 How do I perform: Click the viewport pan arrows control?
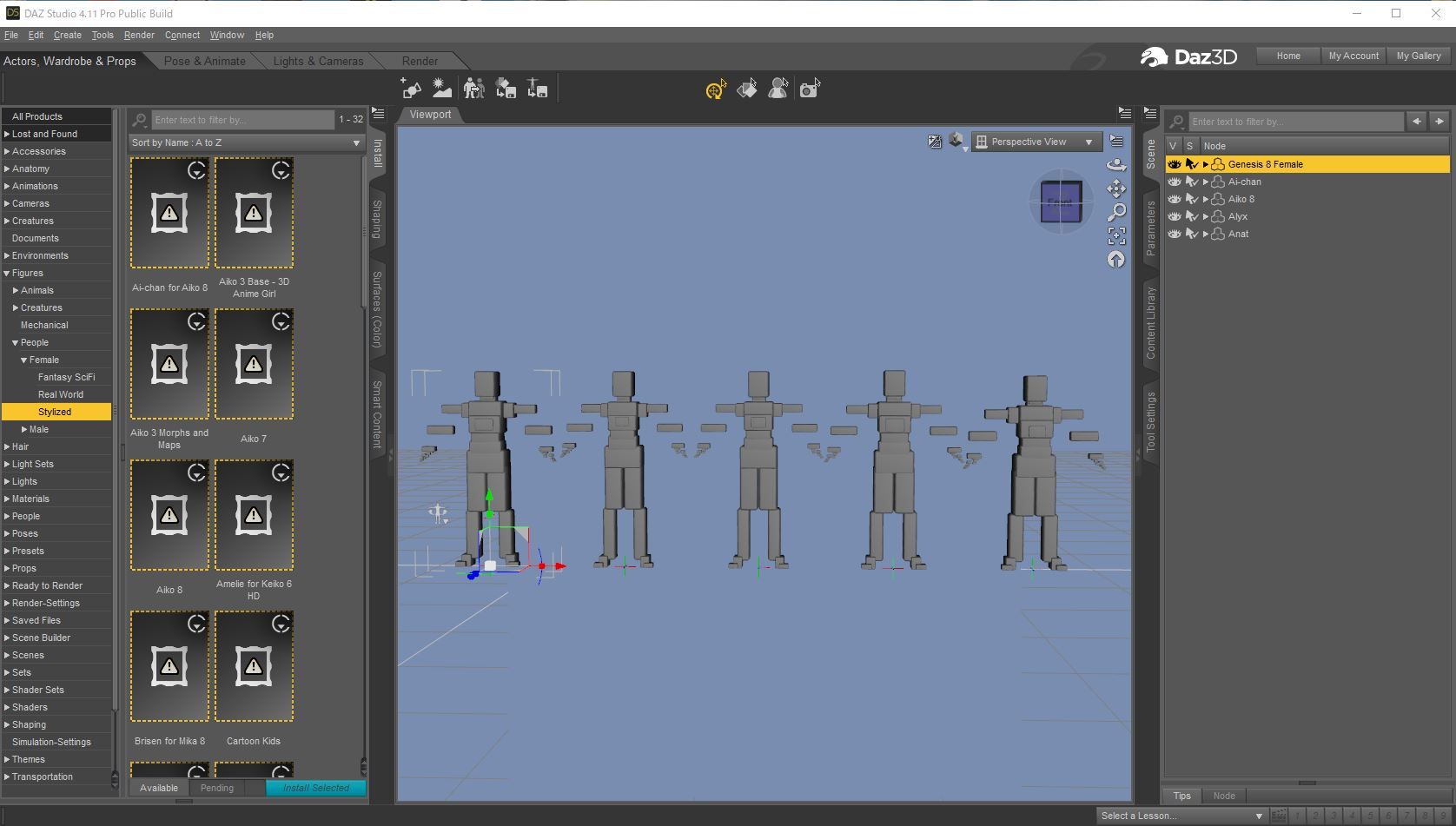pos(1116,188)
